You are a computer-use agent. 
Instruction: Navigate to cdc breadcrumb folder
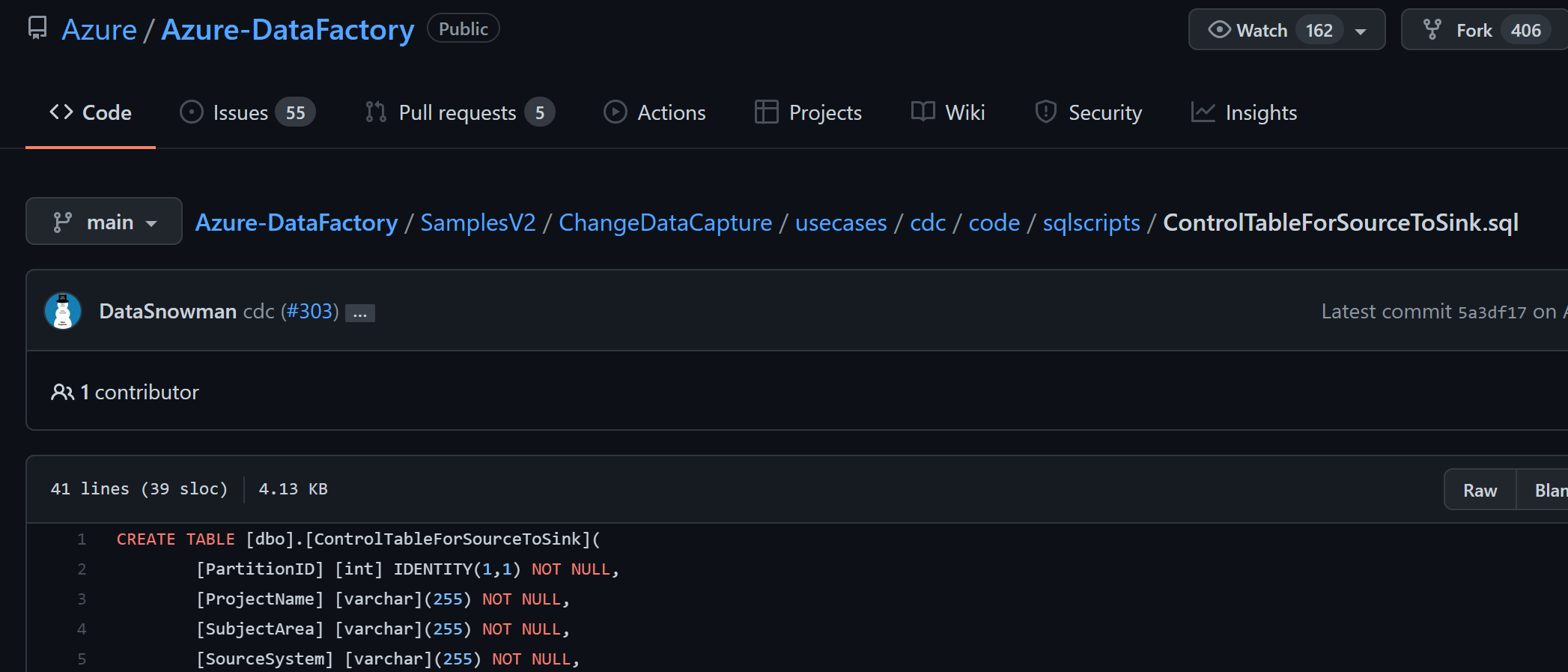coord(928,223)
